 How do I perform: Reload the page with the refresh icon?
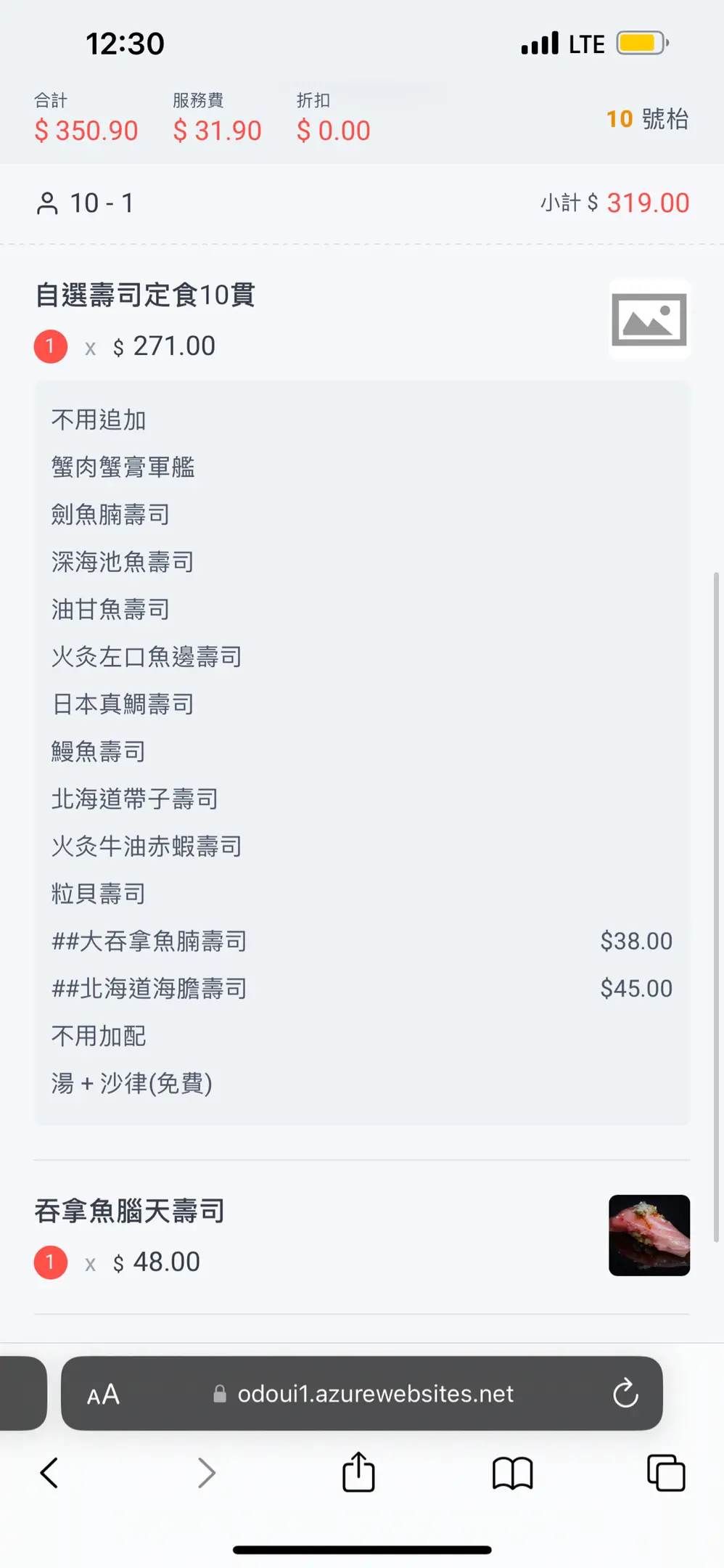tap(625, 1393)
